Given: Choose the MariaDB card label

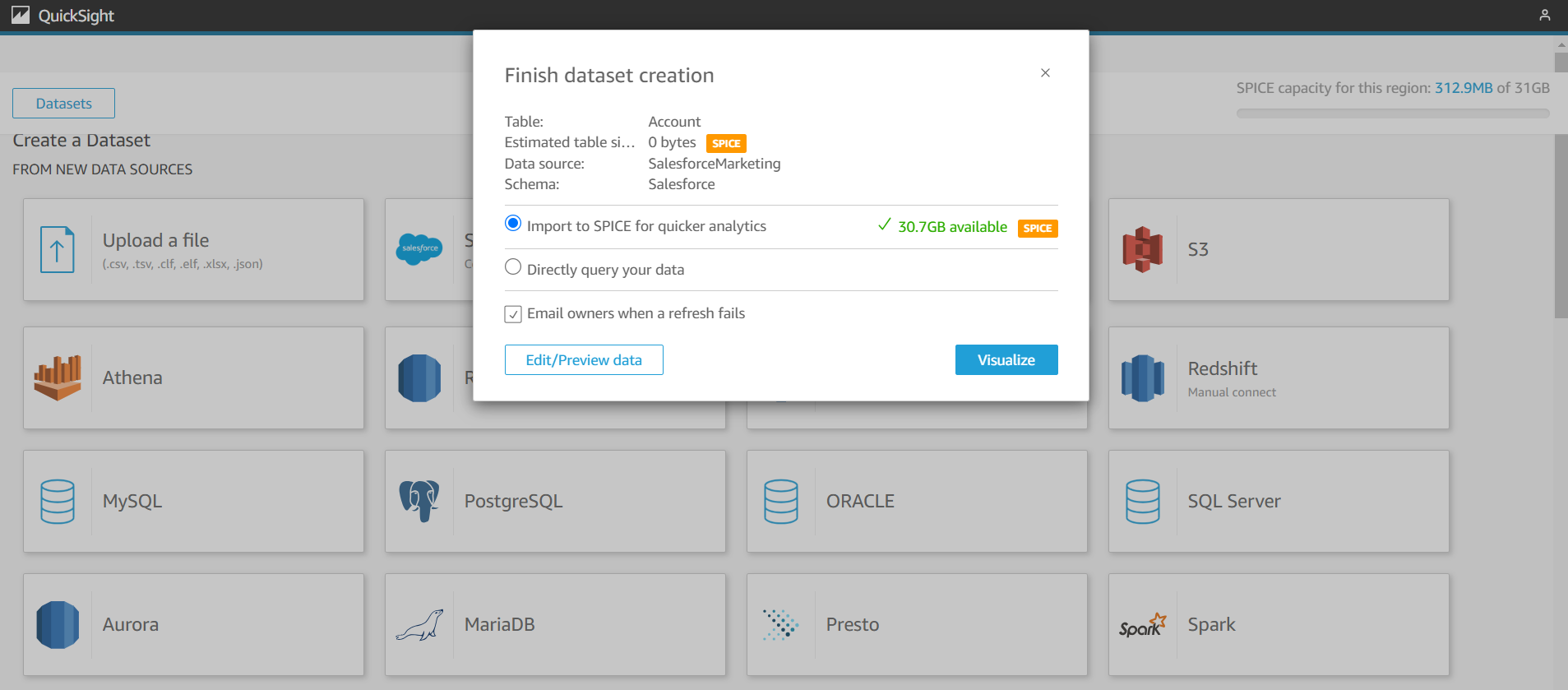Looking at the screenshot, I should tap(500, 624).
